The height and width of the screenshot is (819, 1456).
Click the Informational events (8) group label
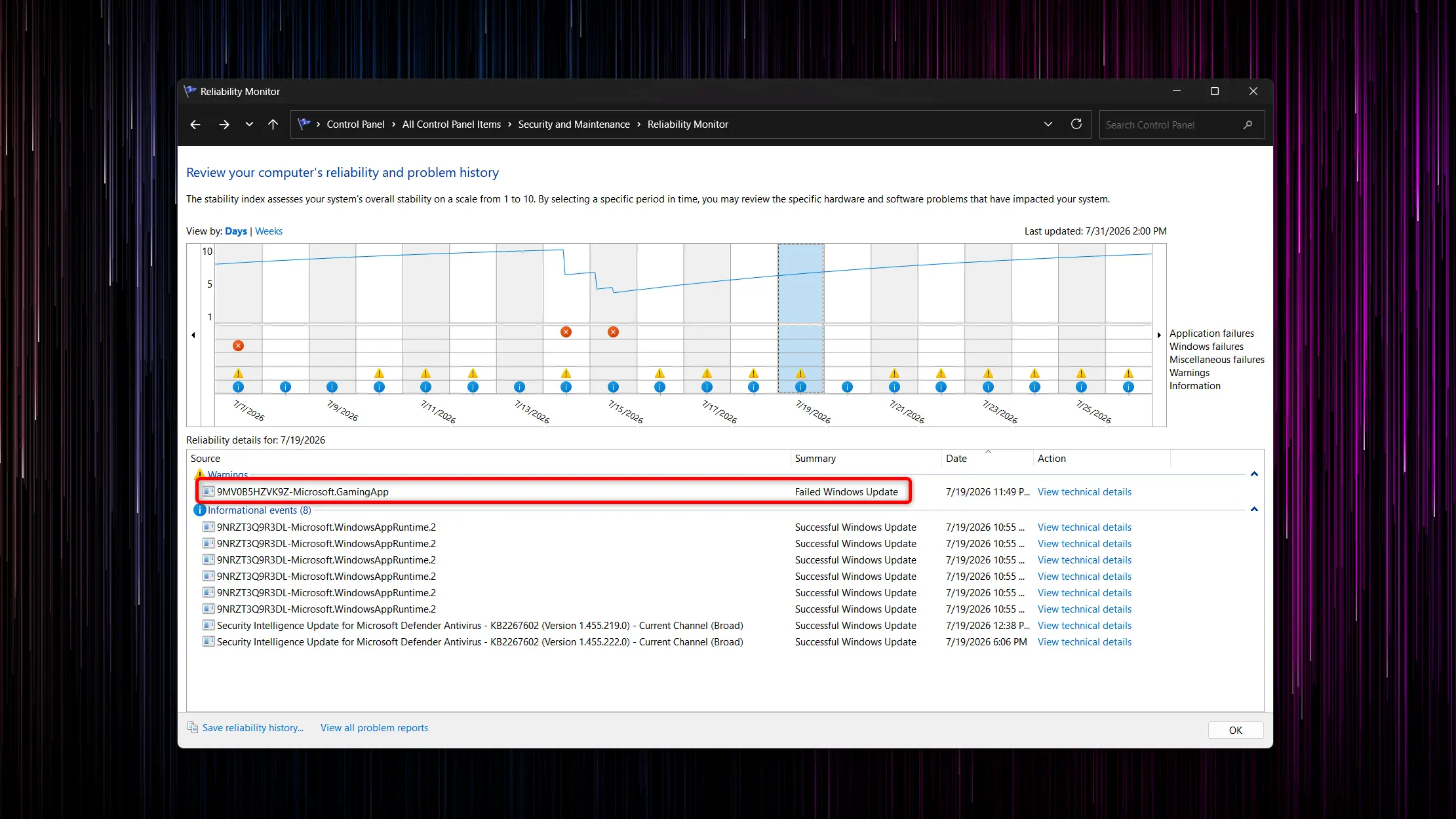pyautogui.click(x=260, y=510)
